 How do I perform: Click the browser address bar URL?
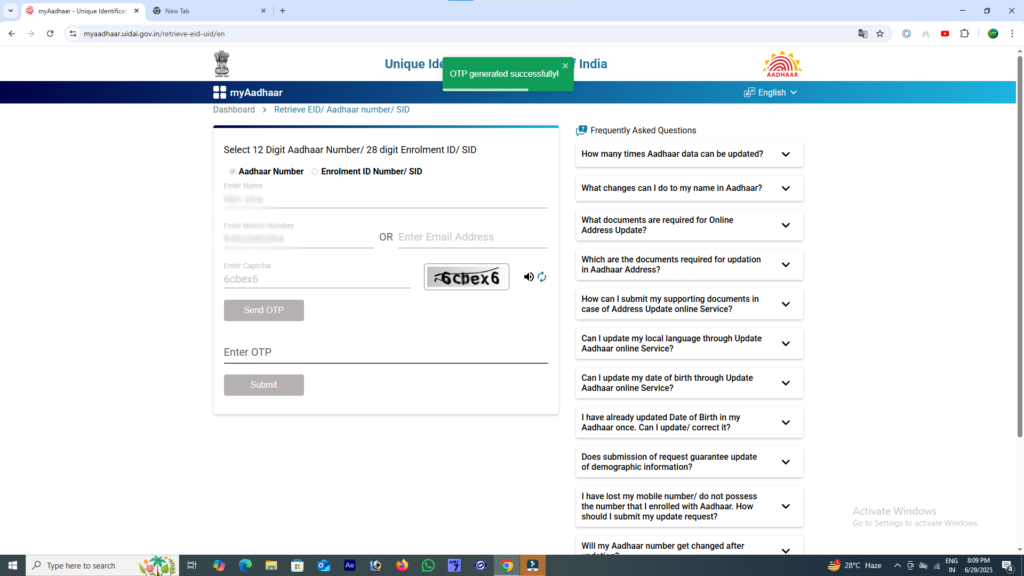point(154,34)
